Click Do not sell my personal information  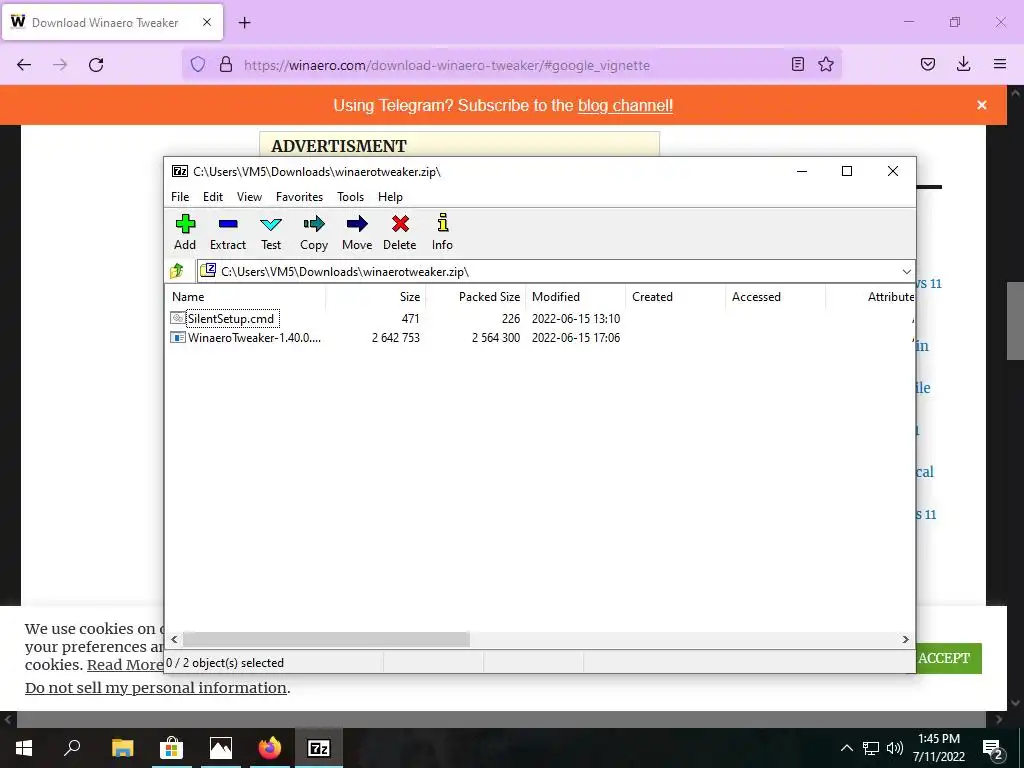coord(156,688)
